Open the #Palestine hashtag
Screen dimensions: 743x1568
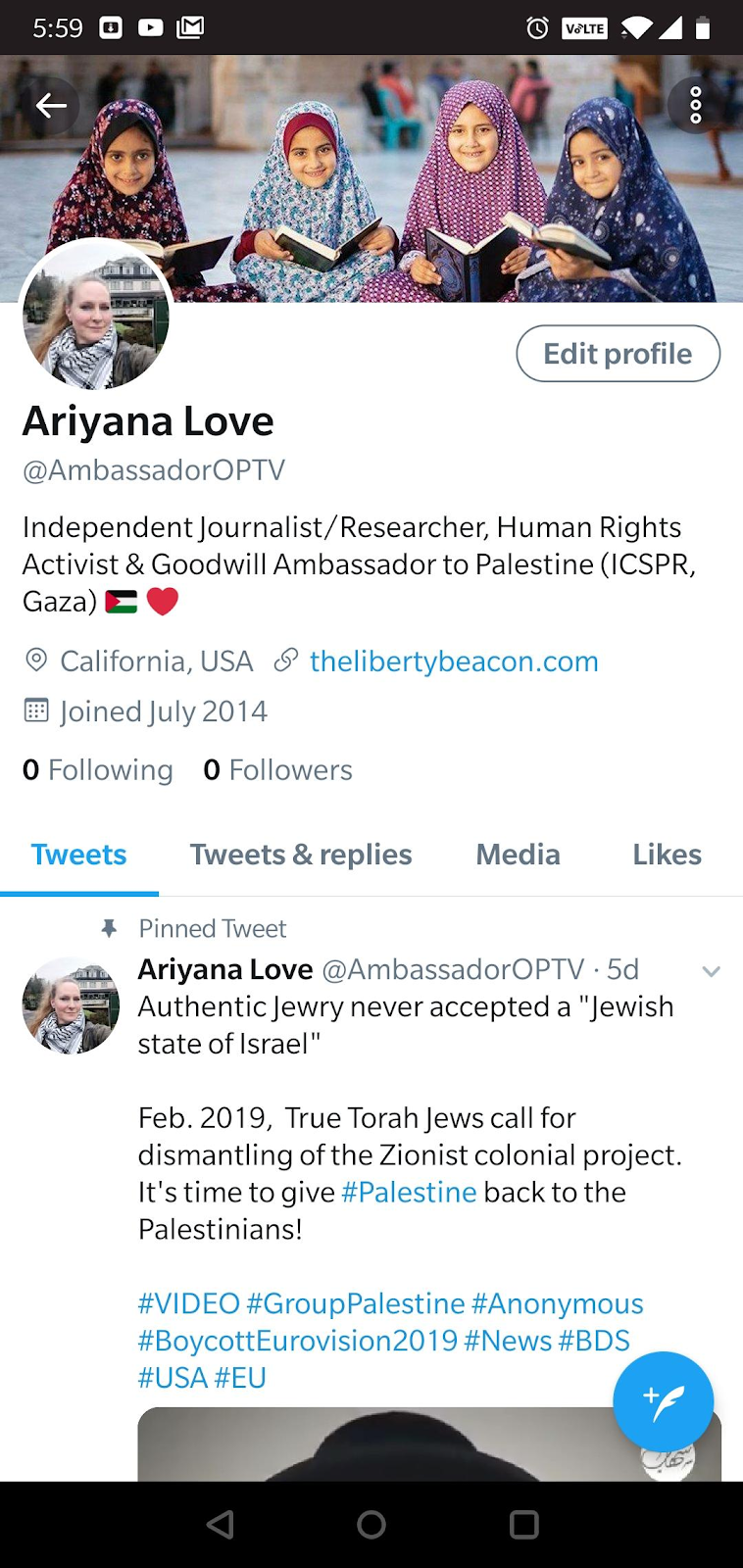pos(409,1193)
